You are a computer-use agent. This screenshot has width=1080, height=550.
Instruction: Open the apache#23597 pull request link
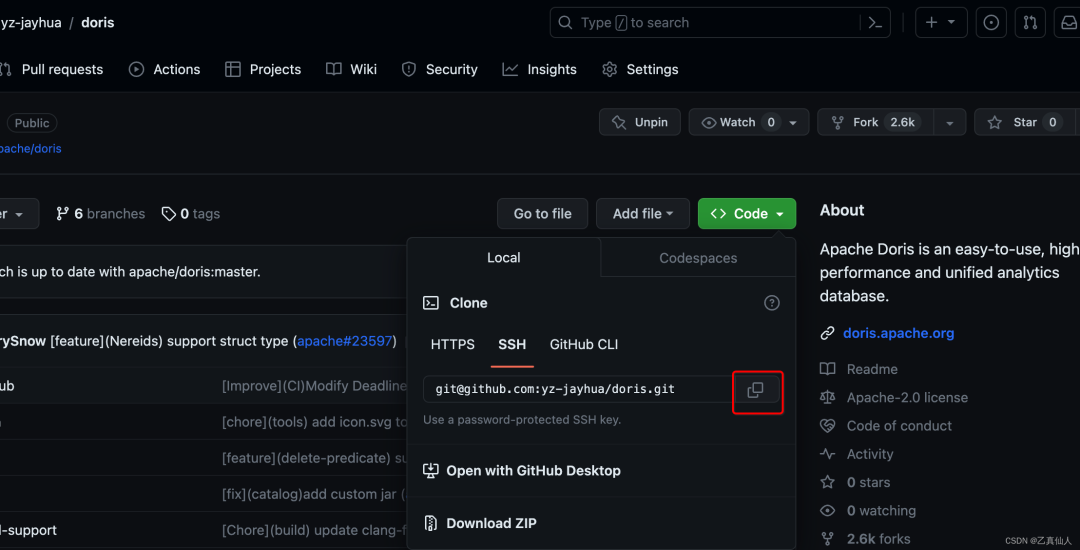click(345, 341)
